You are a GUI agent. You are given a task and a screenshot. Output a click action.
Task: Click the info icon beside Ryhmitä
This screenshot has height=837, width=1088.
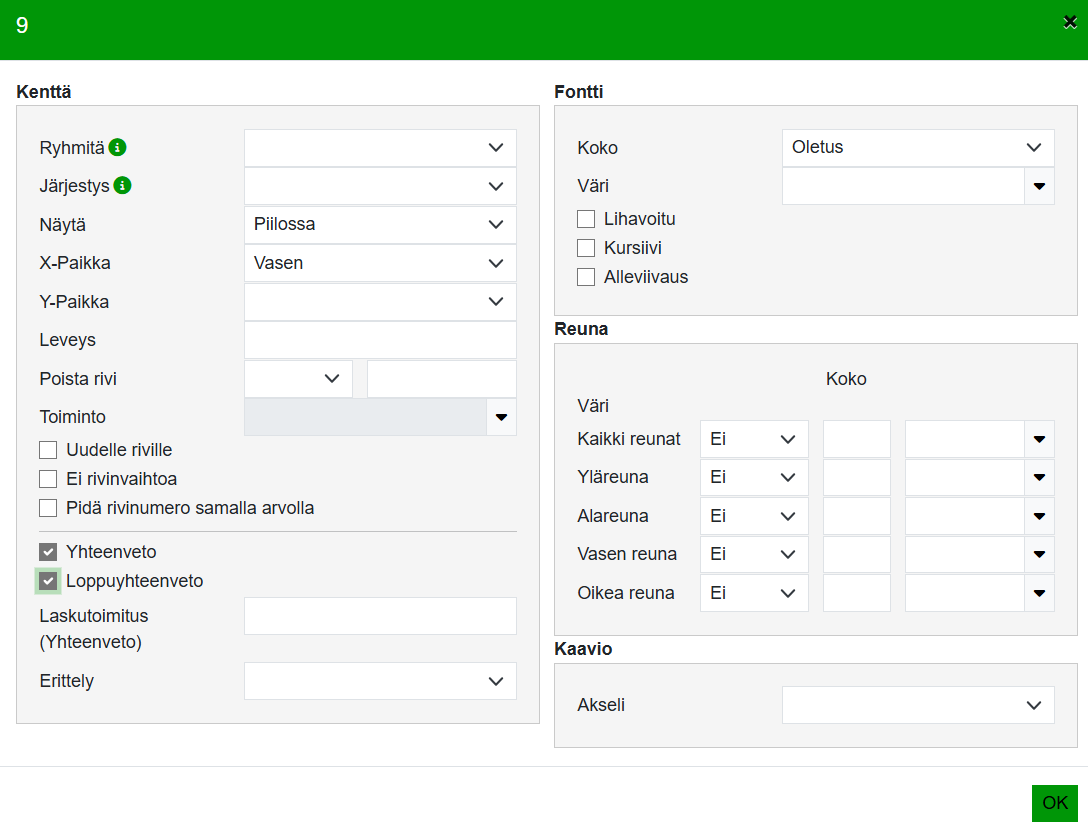tap(118, 148)
